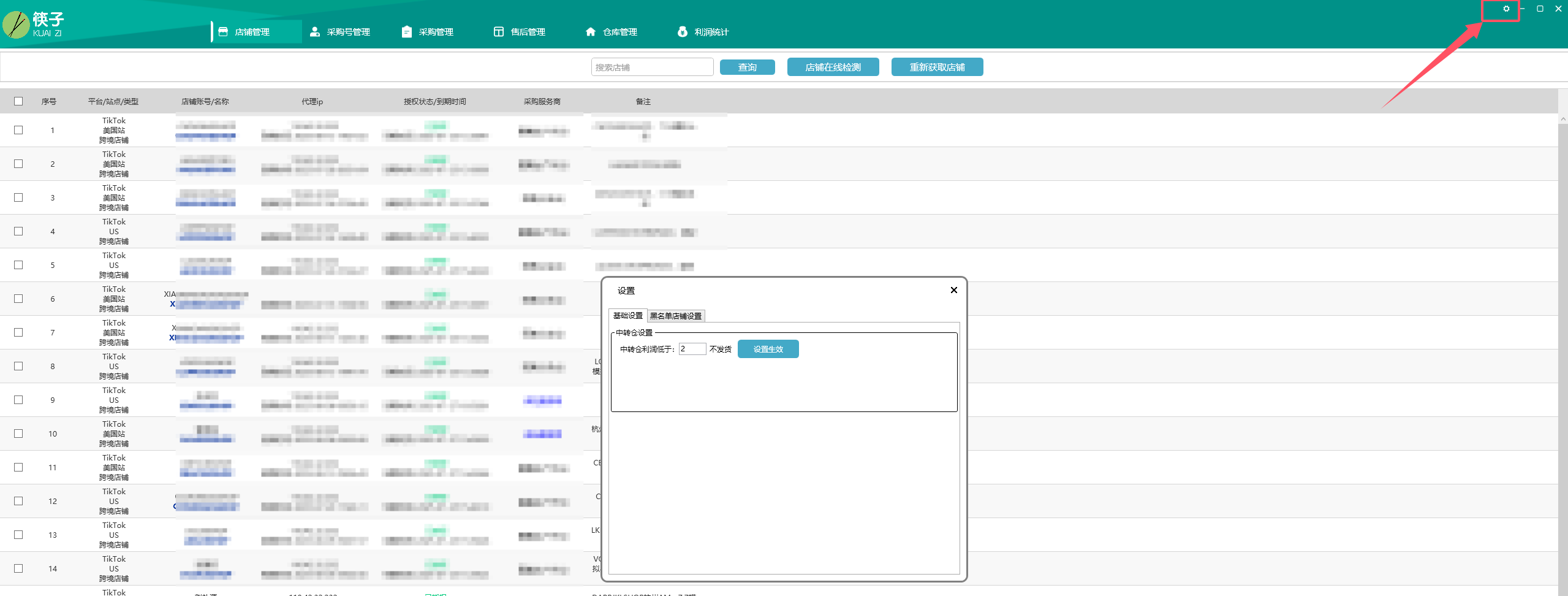Switch to the 黑名单店铺设置 tab

675,316
